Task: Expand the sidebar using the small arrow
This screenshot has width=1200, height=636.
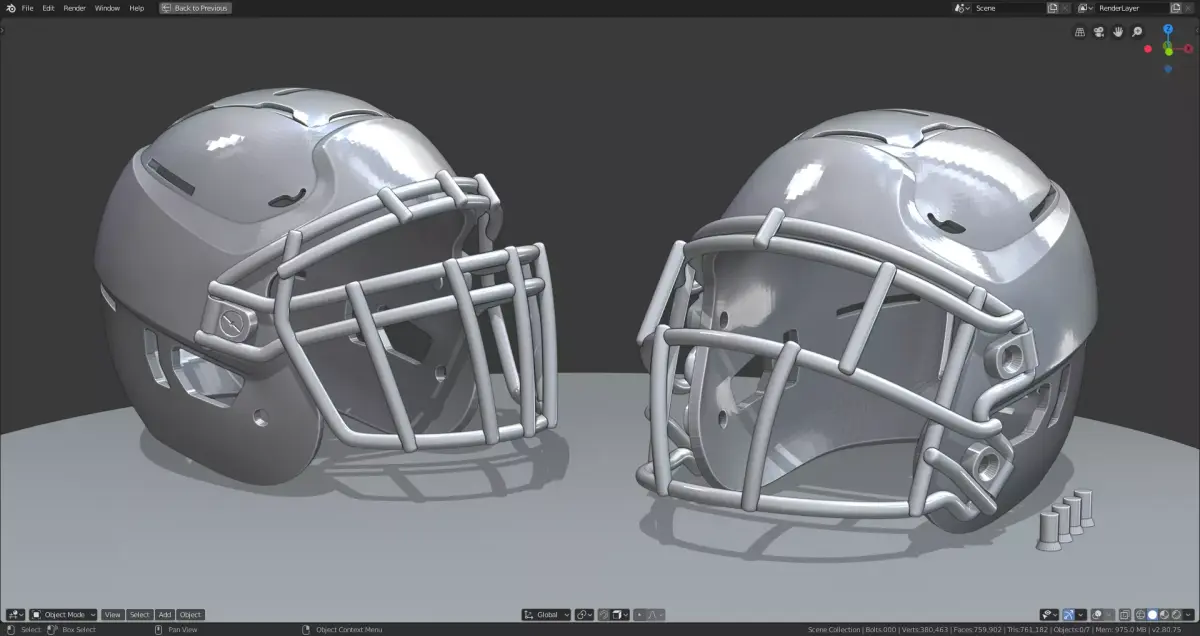Action: [x=1197, y=31]
